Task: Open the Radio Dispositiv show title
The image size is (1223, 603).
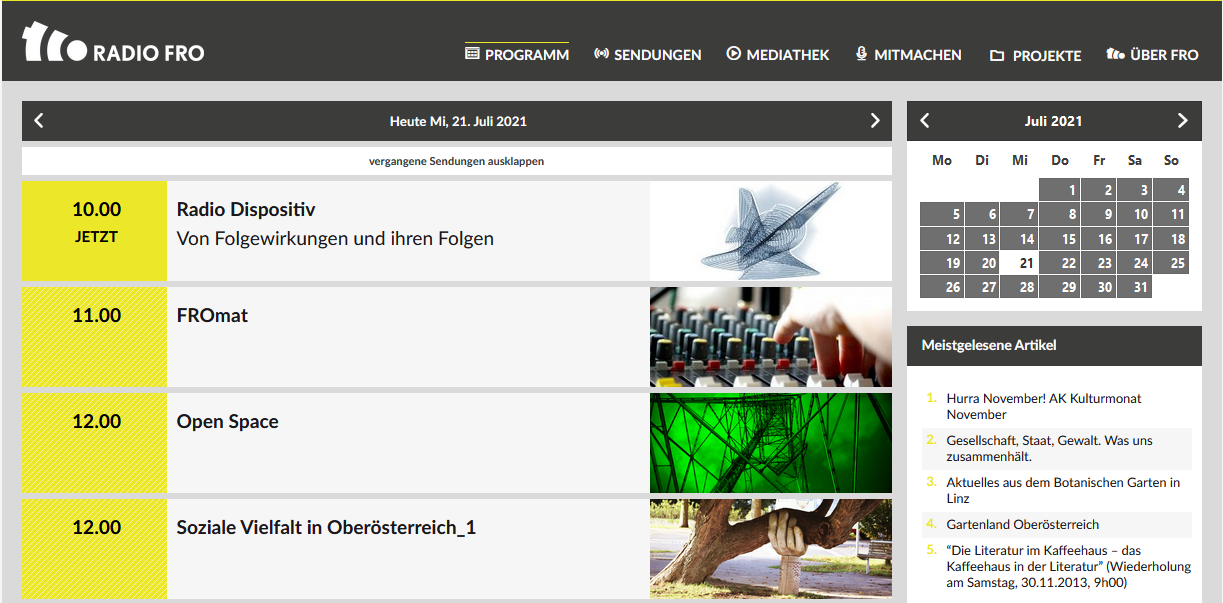Action: [246, 210]
